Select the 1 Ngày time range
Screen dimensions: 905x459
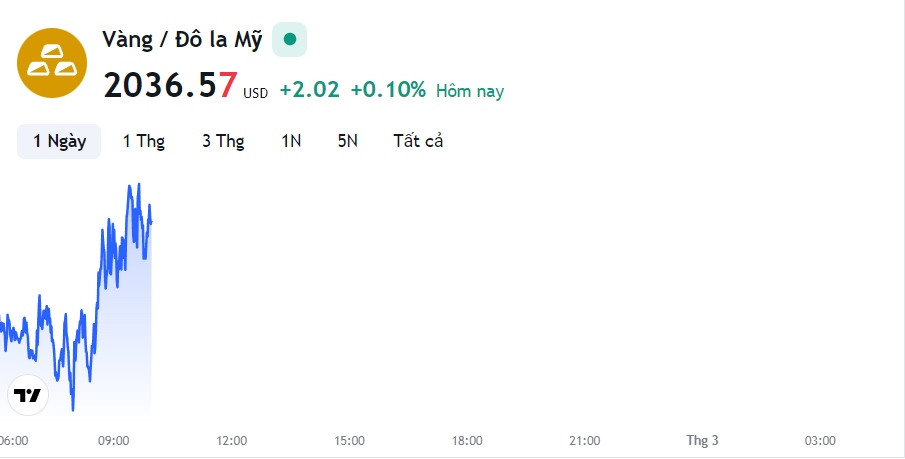(x=59, y=141)
